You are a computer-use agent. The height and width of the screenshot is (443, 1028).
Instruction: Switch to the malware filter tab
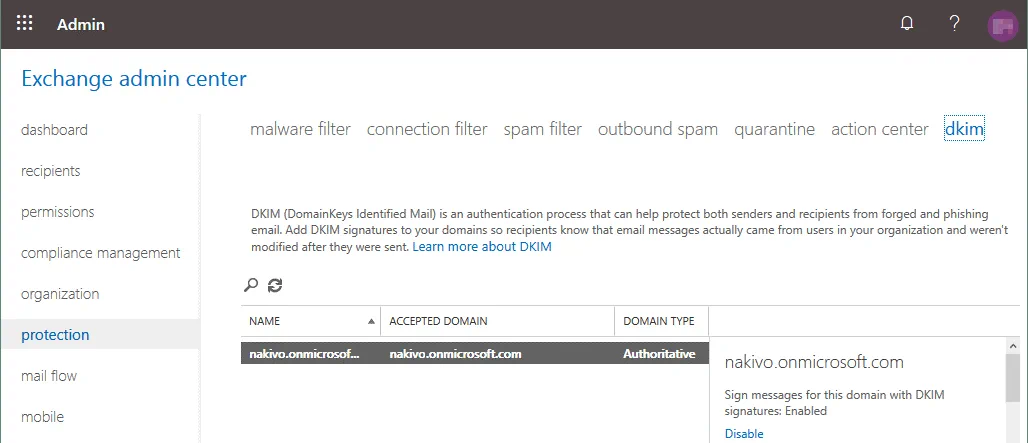tap(300, 129)
